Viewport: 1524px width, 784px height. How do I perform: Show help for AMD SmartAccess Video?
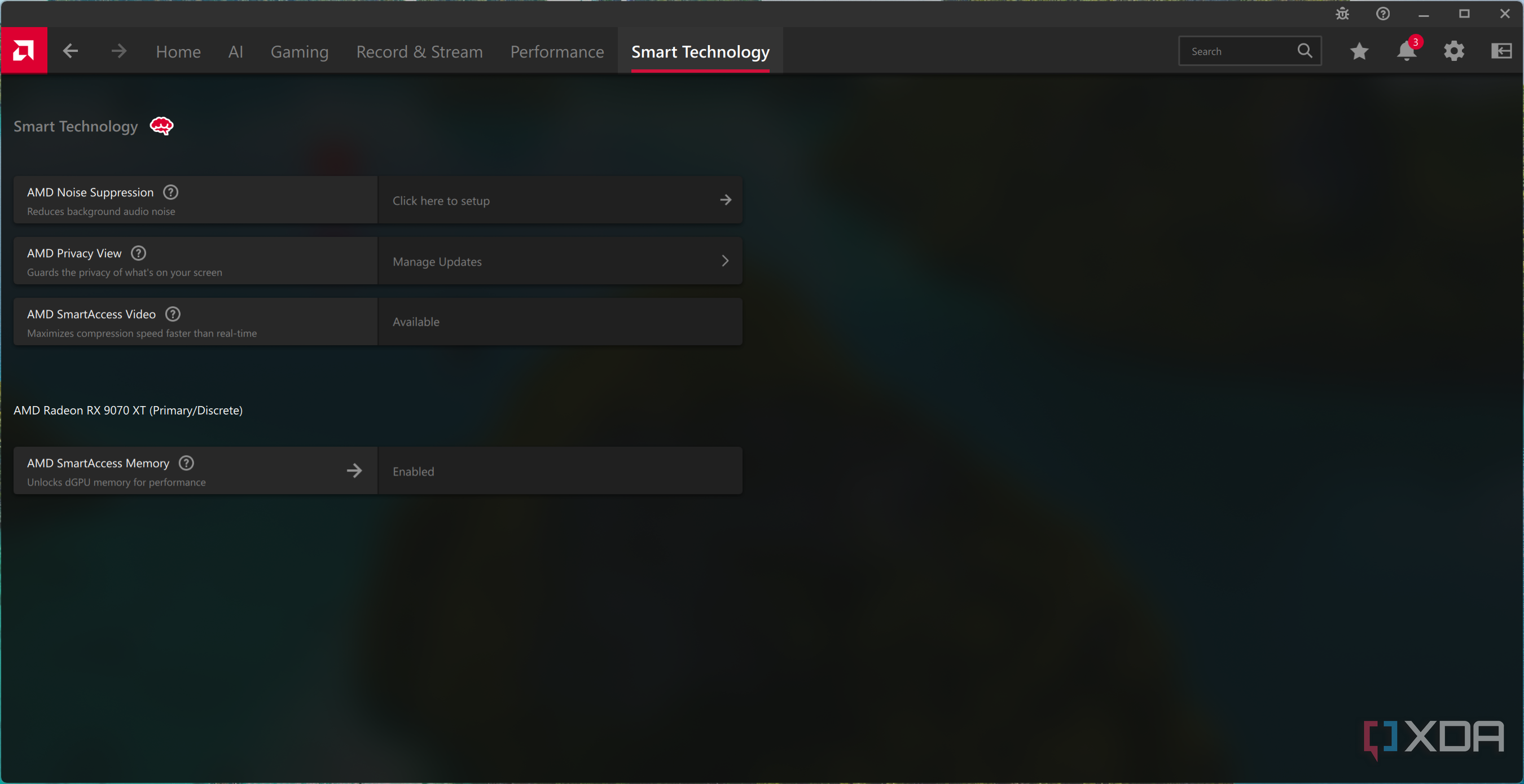tap(173, 314)
